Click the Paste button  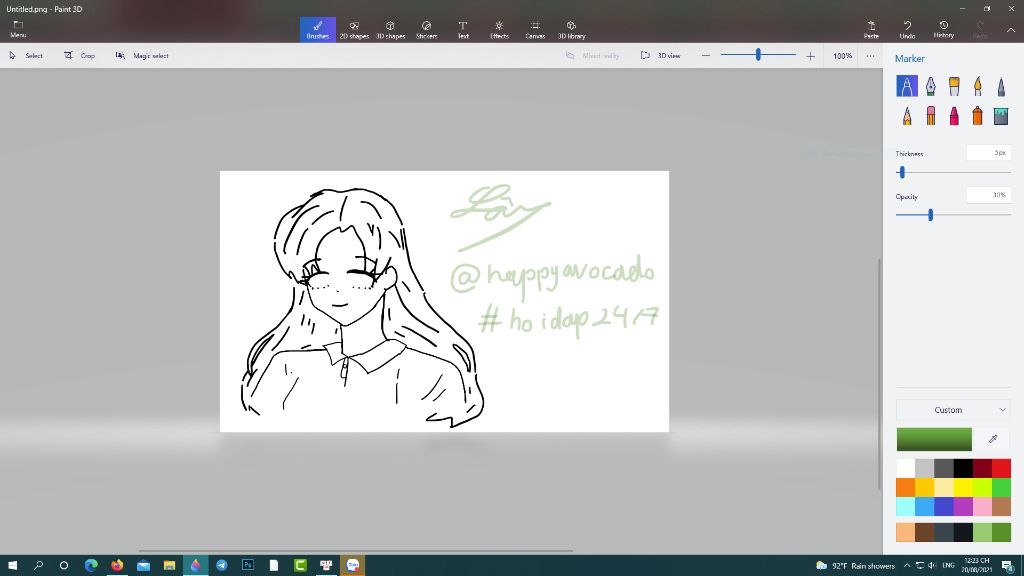[x=871, y=29]
